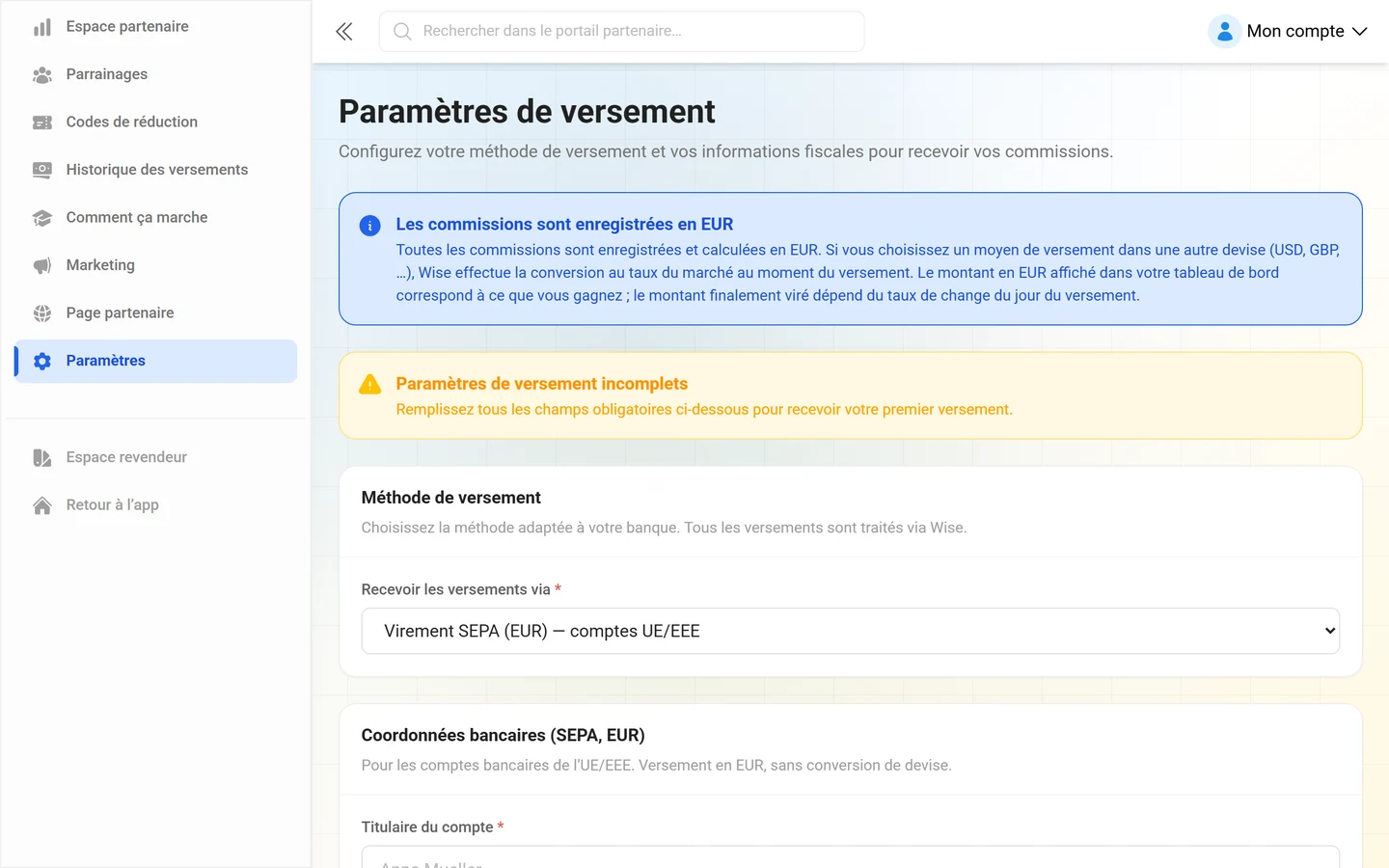Viewport: 1389px width, 868px height.
Task: Click the Parrainages people icon
Action: coord(42,74)
